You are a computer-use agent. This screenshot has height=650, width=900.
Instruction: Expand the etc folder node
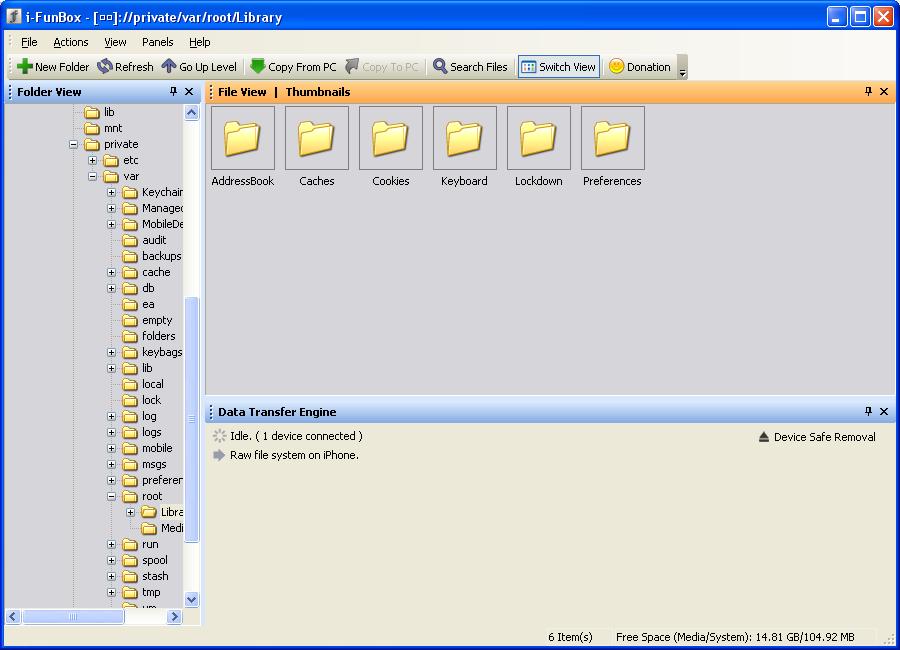coord(92,160)
